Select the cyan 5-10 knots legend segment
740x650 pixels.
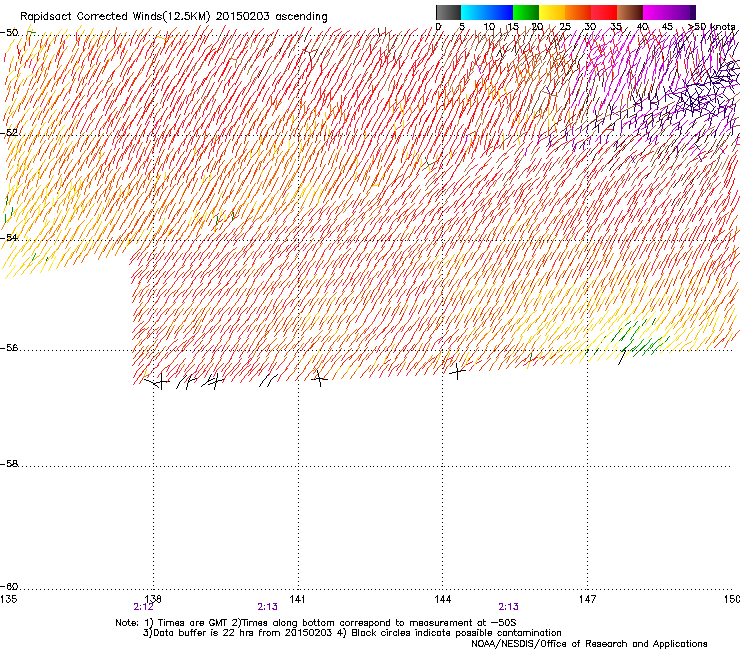(x=474, y=12)
